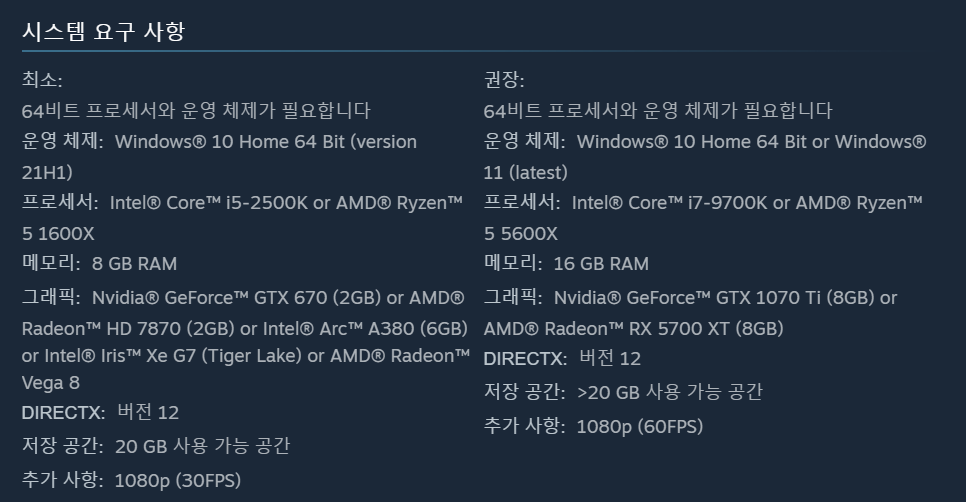Click '>20 GB 사용 가능 공간' under recommended
The width and height of the screenshot is (966, 502).
(x=670, y=392)
